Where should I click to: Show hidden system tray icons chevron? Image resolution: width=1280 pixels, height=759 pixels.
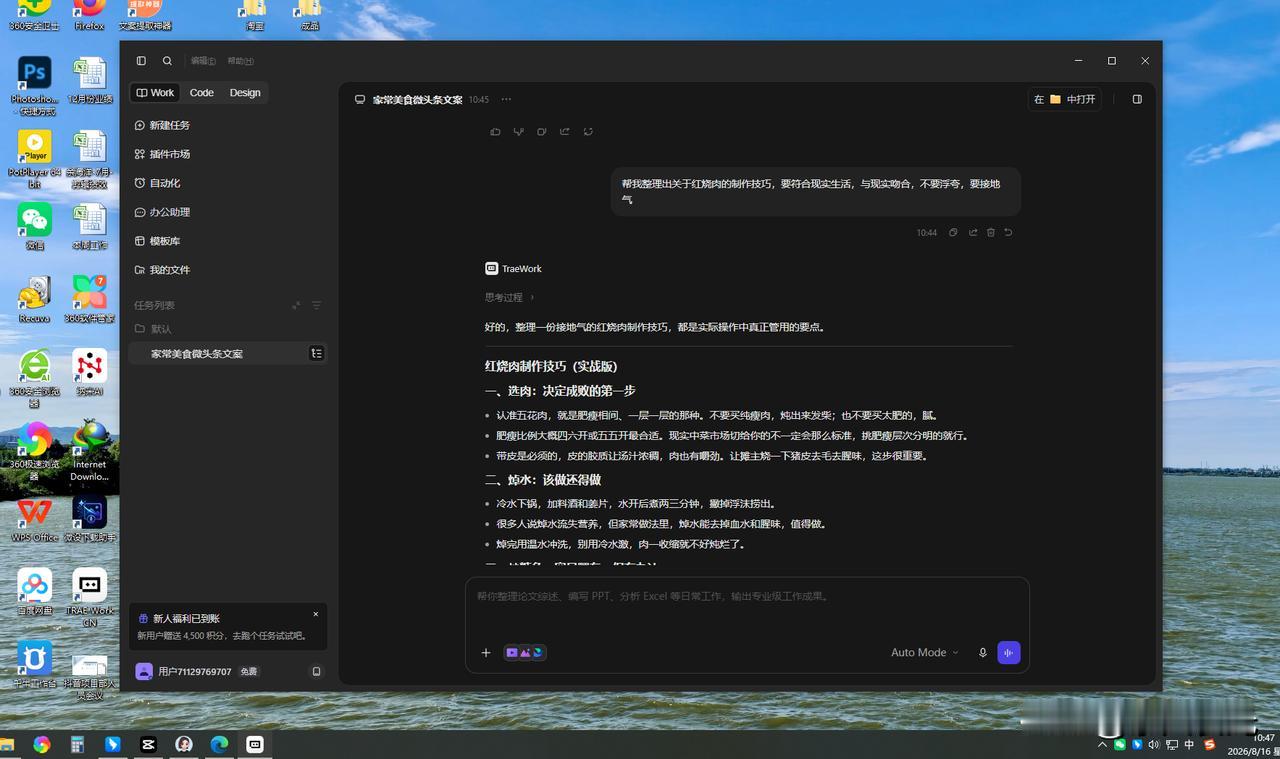tap(1103, 745)
